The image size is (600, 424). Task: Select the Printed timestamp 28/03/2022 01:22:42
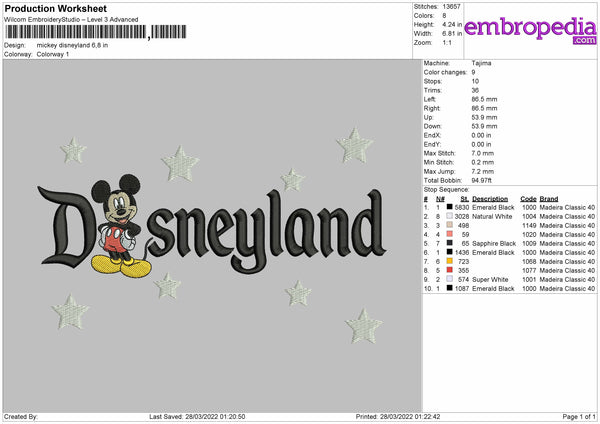point(410,417)
